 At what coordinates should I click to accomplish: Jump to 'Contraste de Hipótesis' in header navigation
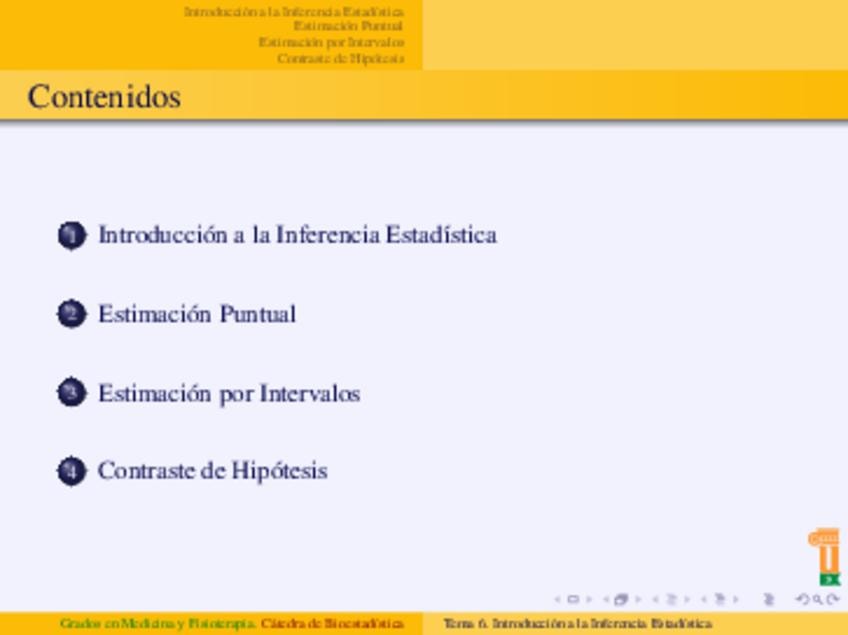pos(341,58)
